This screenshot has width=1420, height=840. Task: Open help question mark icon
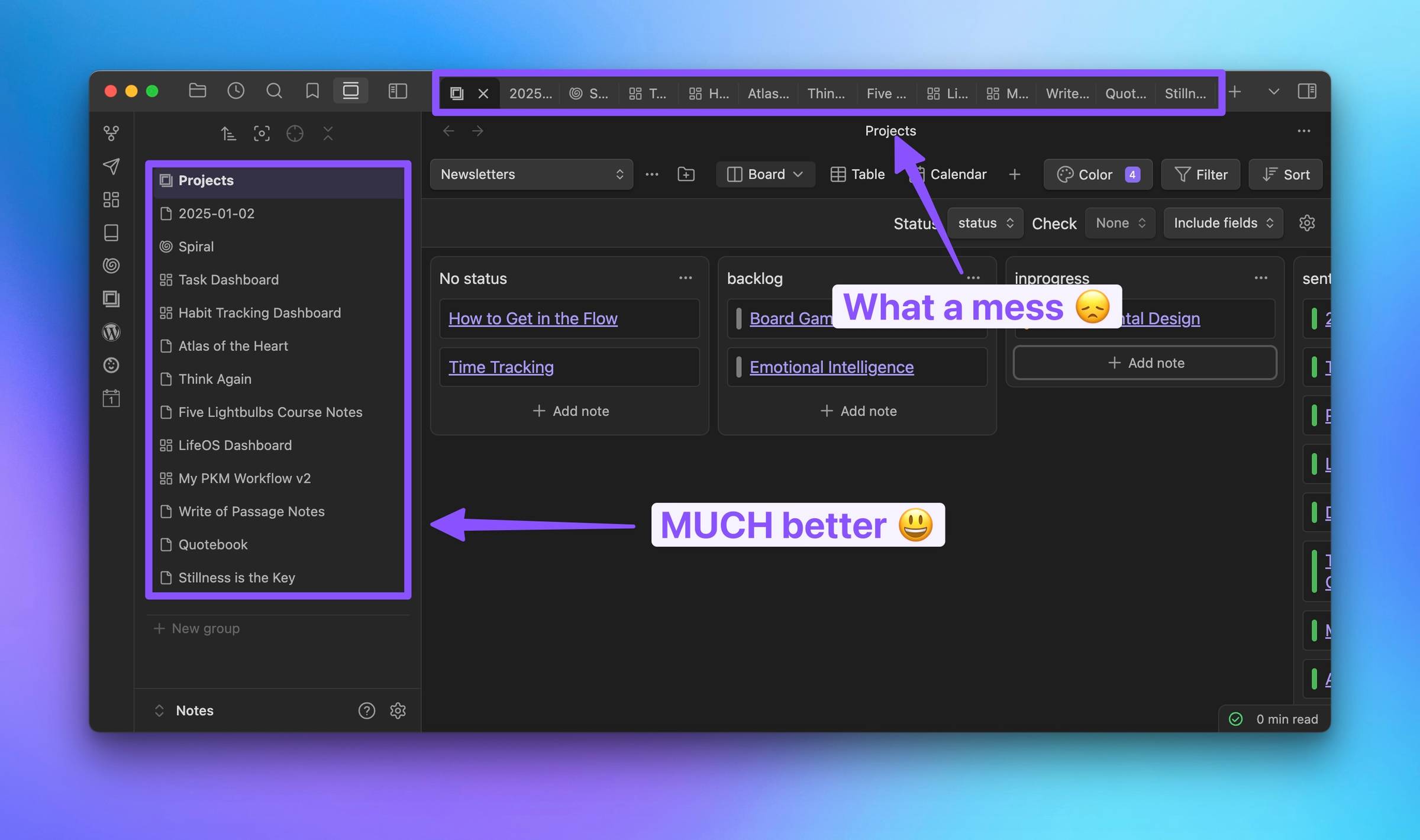pos(367,710)
